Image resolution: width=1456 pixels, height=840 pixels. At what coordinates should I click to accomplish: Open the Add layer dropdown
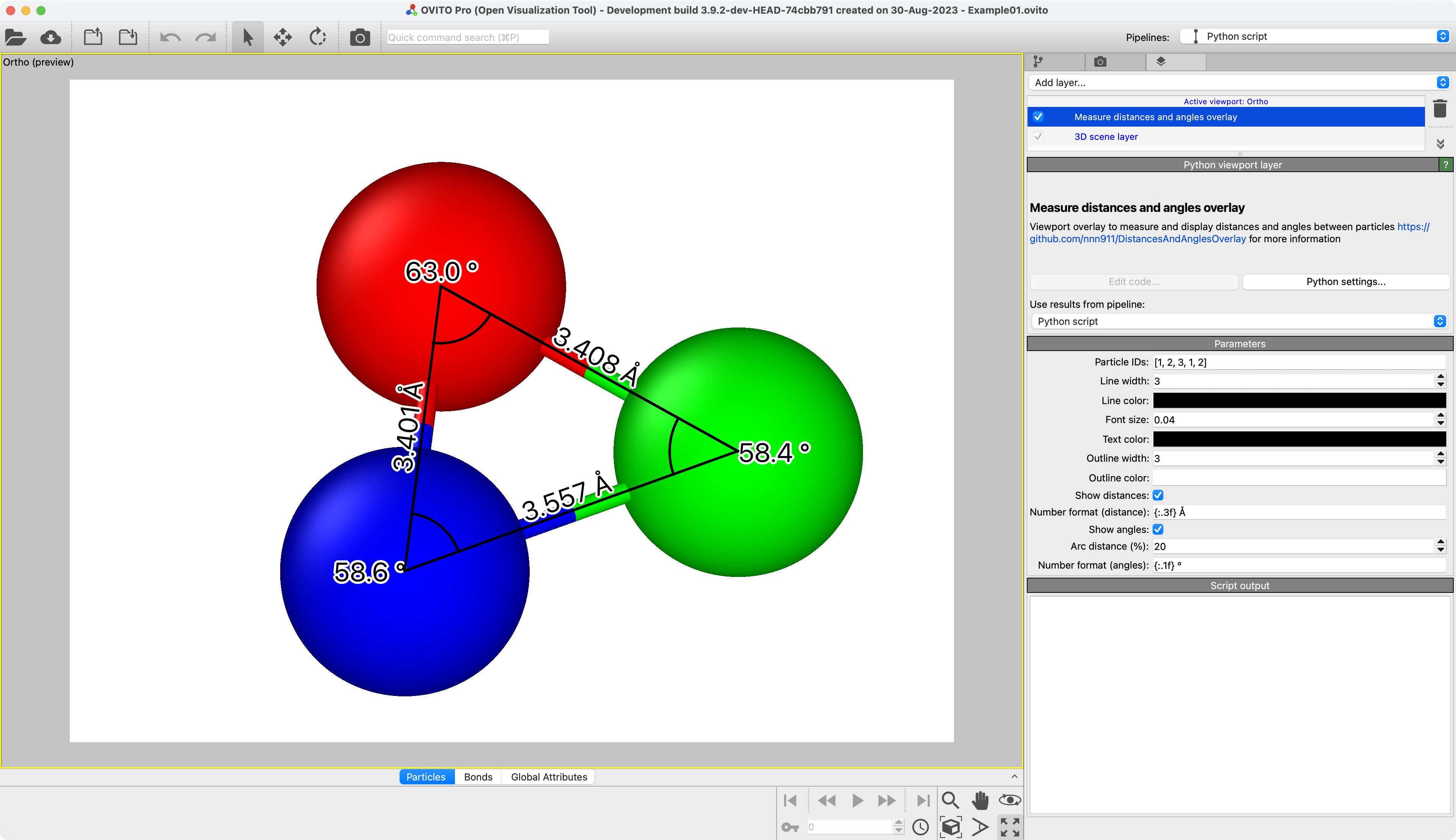coord(1238,83)
